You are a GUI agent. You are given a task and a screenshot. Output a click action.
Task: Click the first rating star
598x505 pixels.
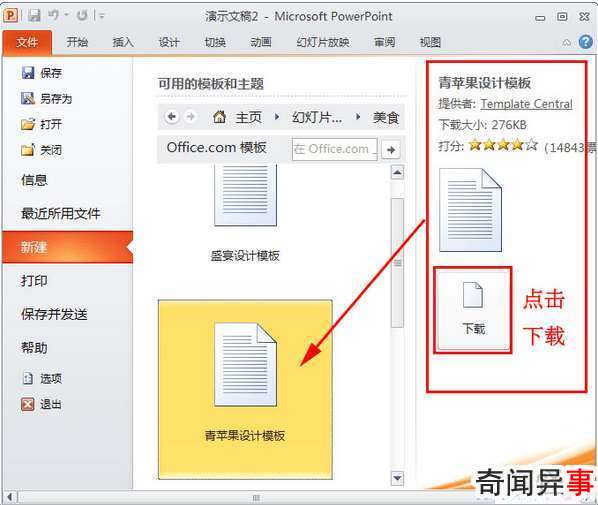[x=474, y=145]
